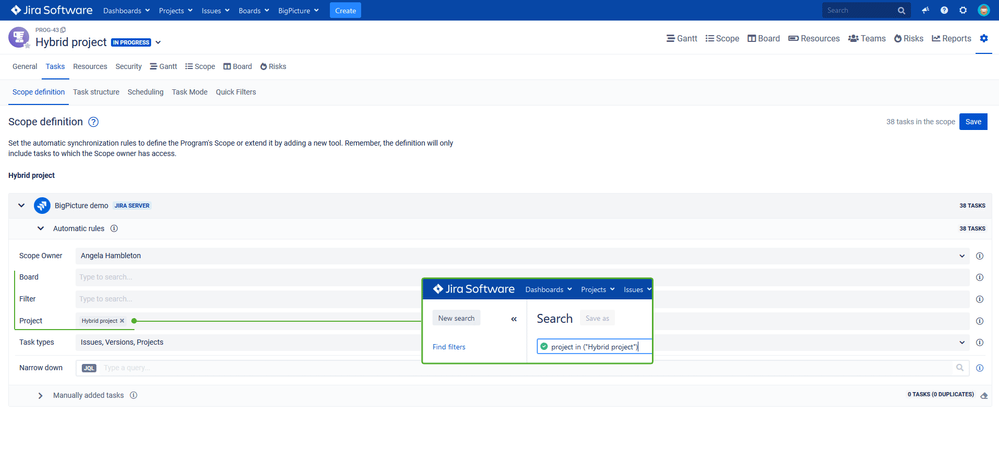
Task: Open the Scheduling sub-tab
Action: point(145,92)
